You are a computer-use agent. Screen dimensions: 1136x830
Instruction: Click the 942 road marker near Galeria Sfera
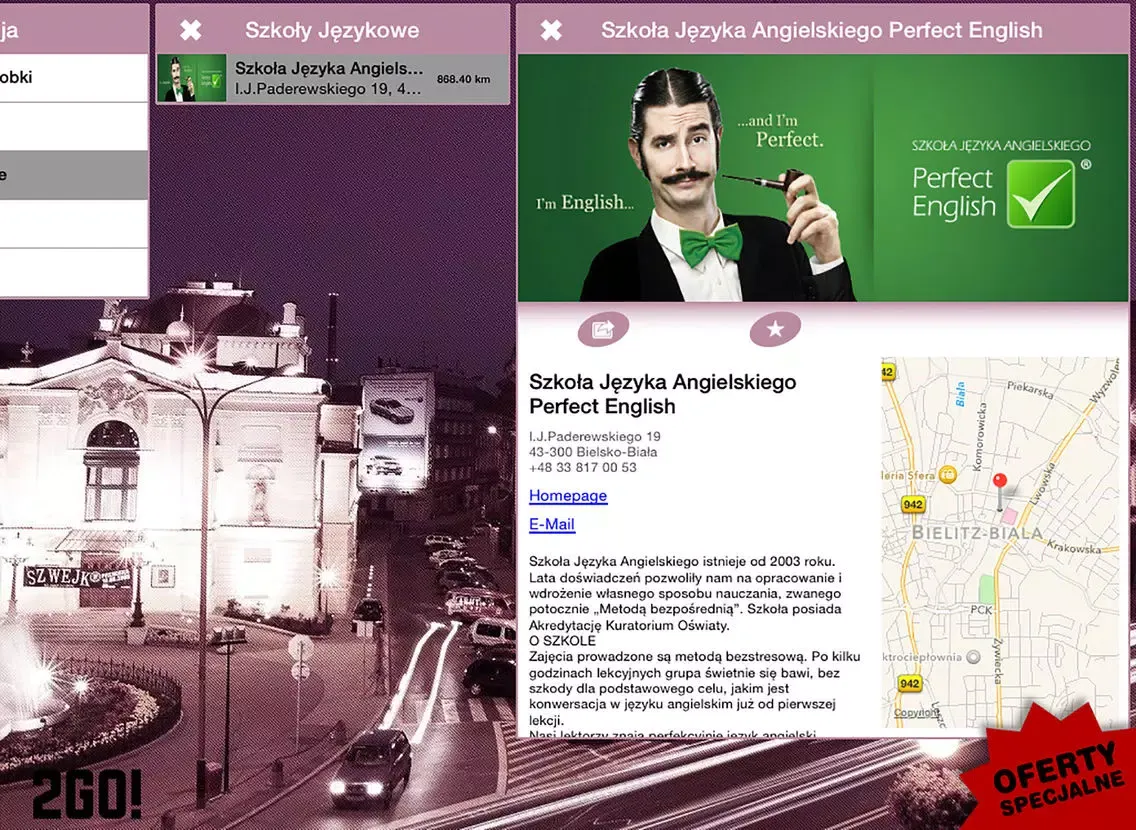coord(913,505)
